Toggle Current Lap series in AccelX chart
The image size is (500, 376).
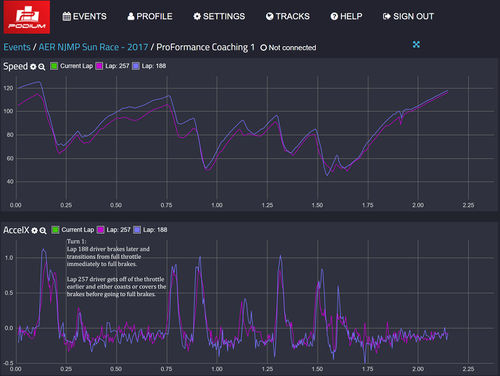pos(73,230)
